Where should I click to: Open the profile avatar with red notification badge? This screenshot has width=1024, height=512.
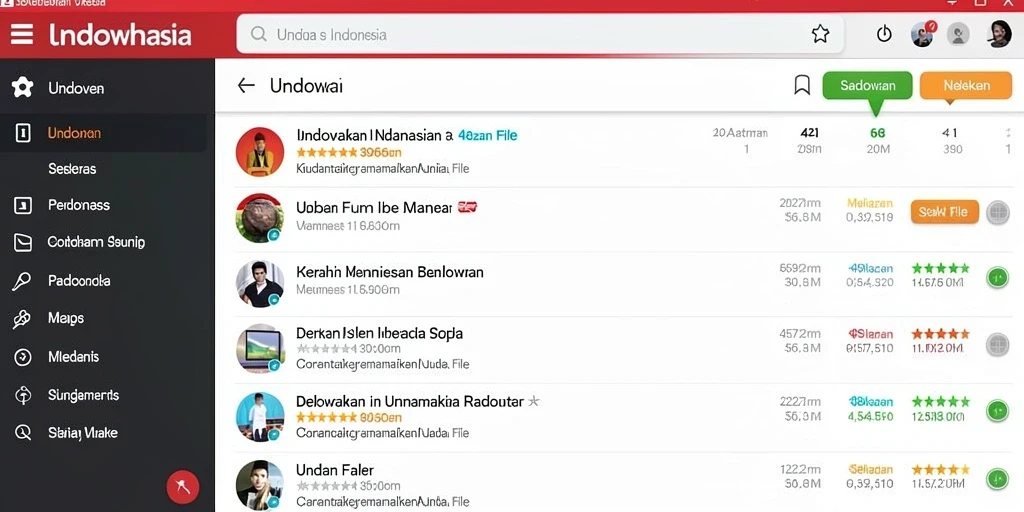[x=923, y=34]
